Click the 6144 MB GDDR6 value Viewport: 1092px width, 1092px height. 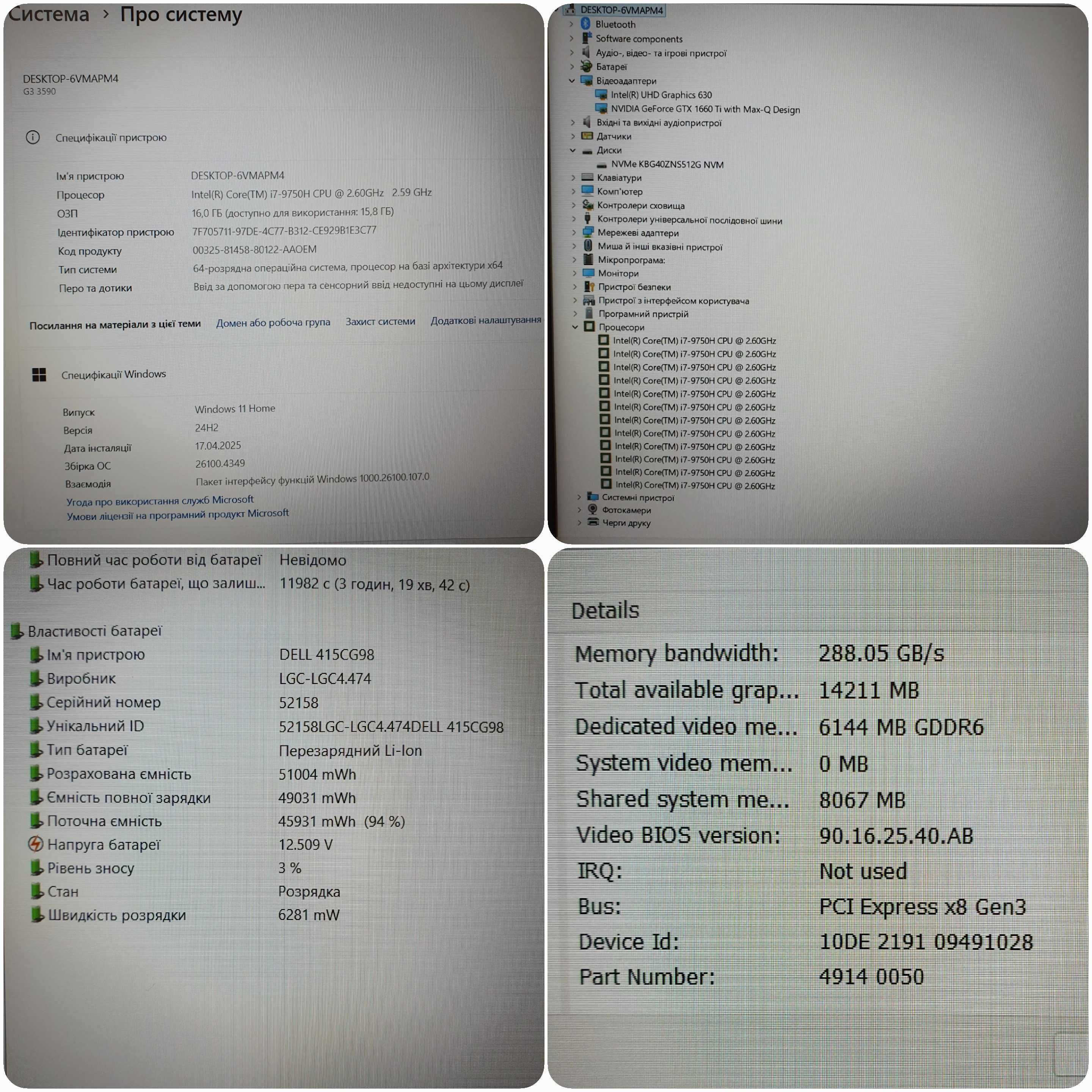coord(902,726)
